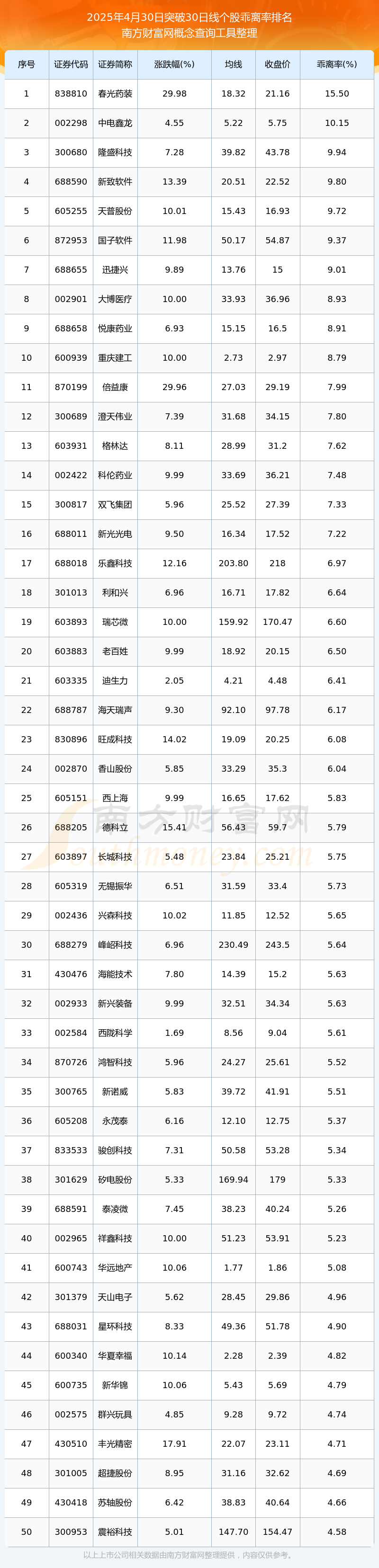Click the 序号 column header
379x1568 pixels.
(26, 64)
